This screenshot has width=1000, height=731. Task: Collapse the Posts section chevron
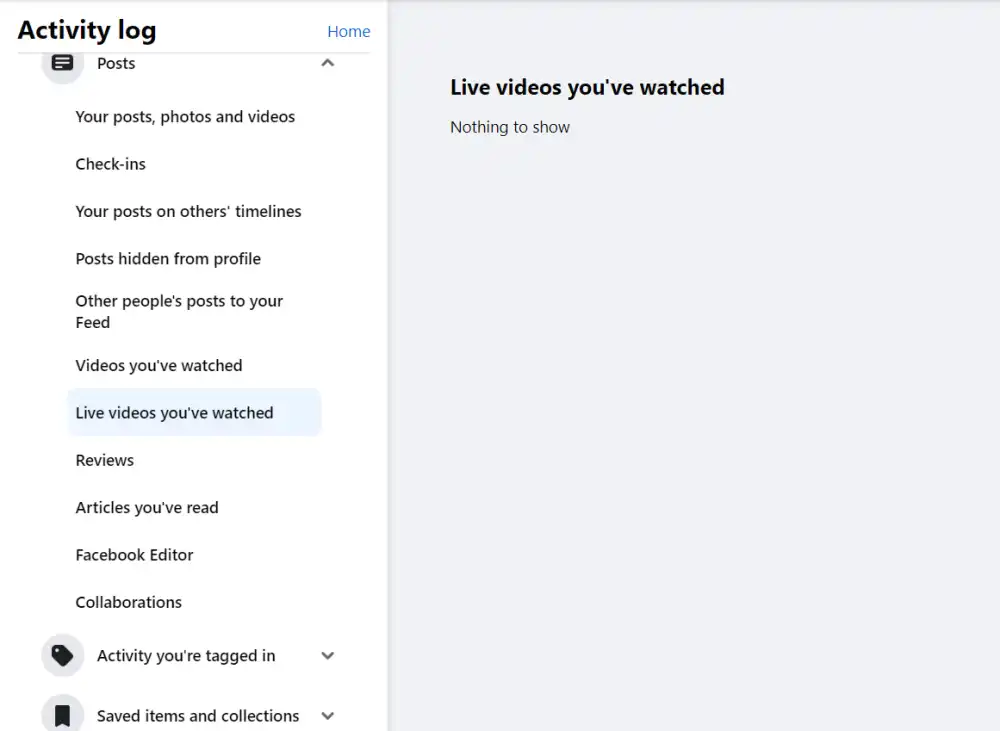click(x=327, y=62)
